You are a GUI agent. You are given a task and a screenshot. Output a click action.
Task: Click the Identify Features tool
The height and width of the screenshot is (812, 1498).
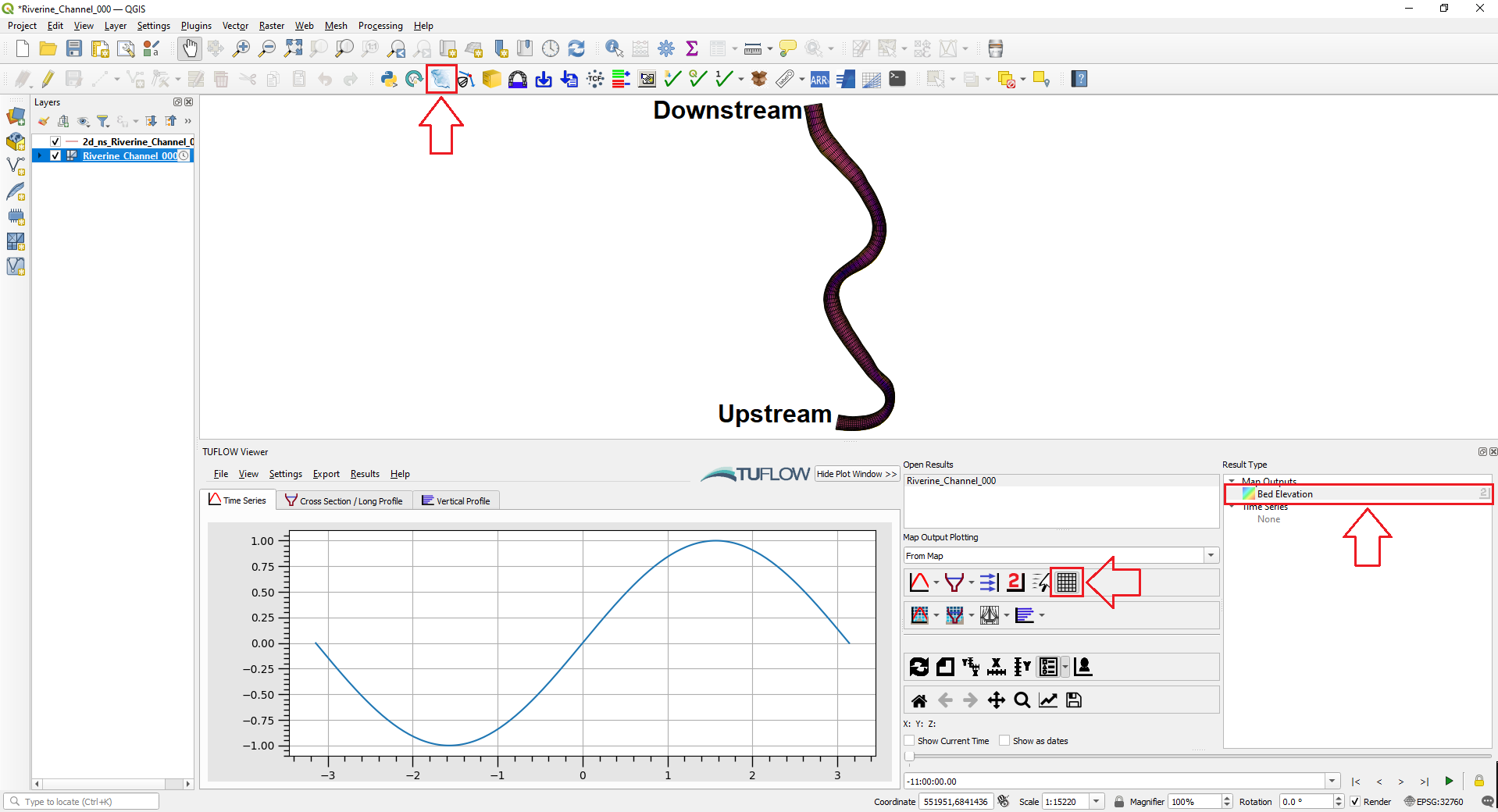click(614, 48)
